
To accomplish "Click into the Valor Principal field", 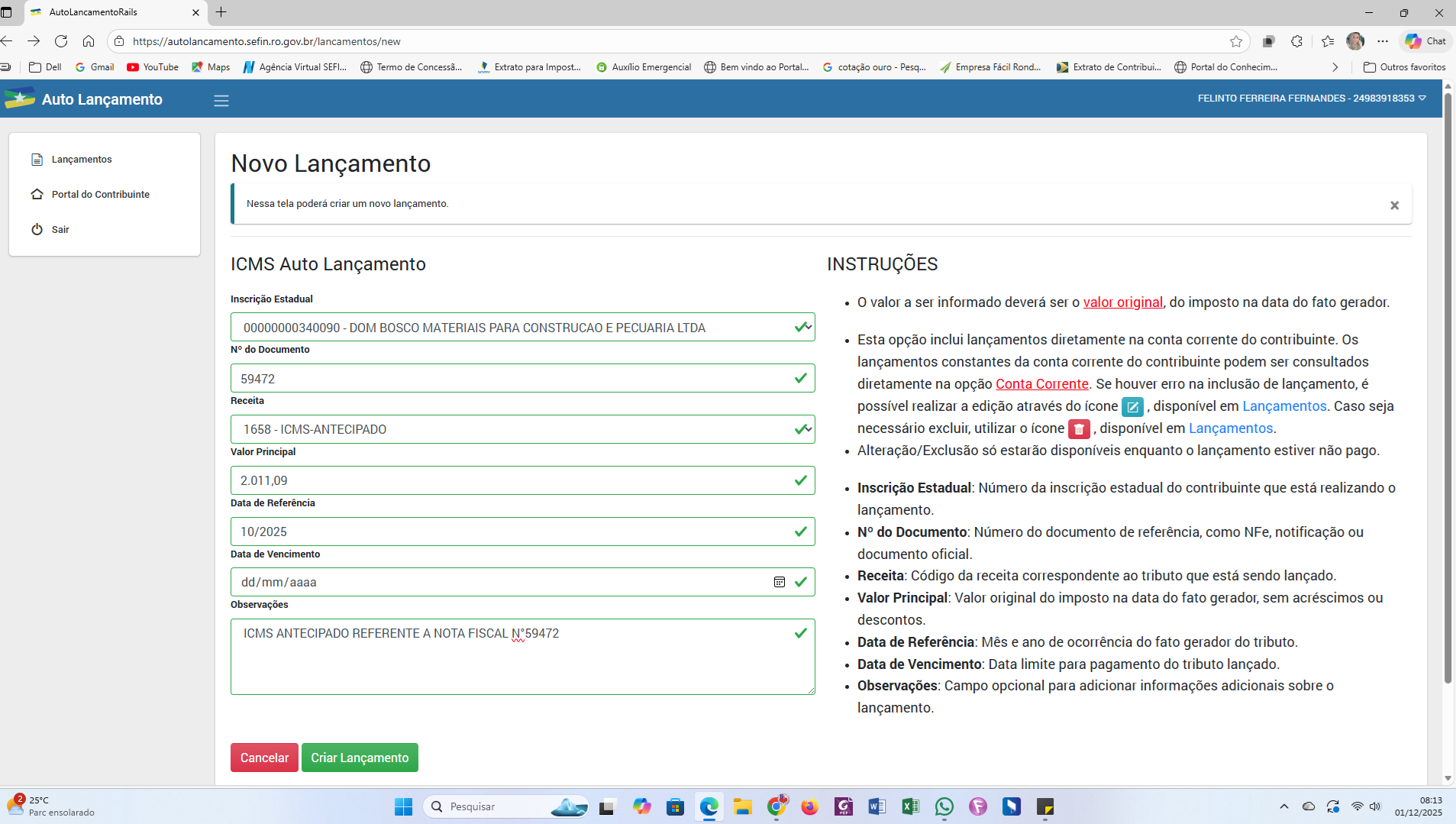I will coord(512,480).
